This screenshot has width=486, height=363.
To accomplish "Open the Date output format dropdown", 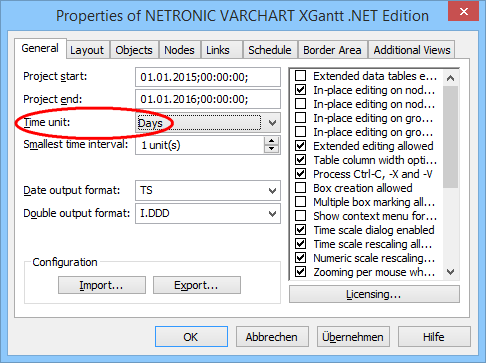I will (x=208, y=191).
